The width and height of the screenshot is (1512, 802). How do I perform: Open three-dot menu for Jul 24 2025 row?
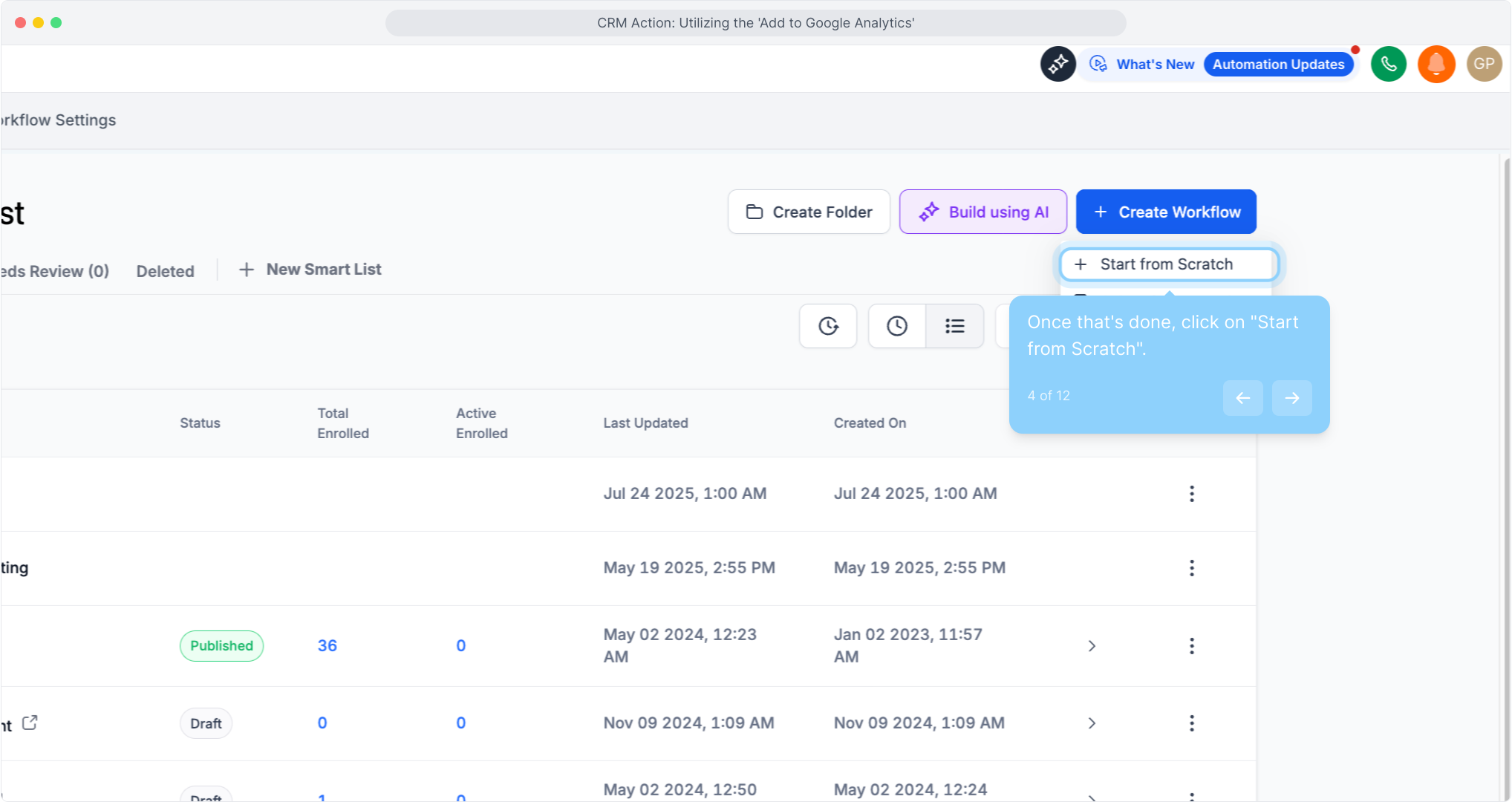(x=1191, y=494)
